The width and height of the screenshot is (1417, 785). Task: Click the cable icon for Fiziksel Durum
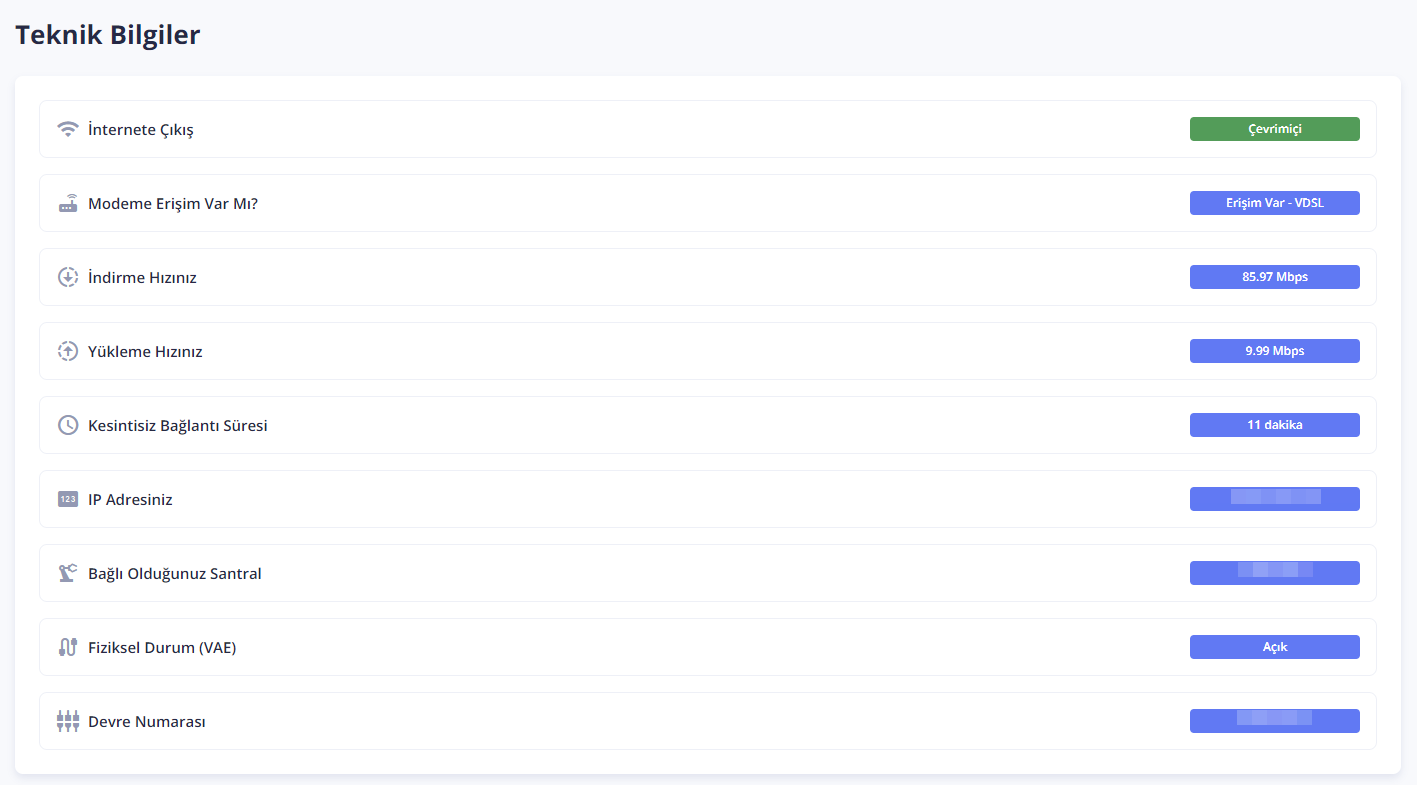[68, 647]
